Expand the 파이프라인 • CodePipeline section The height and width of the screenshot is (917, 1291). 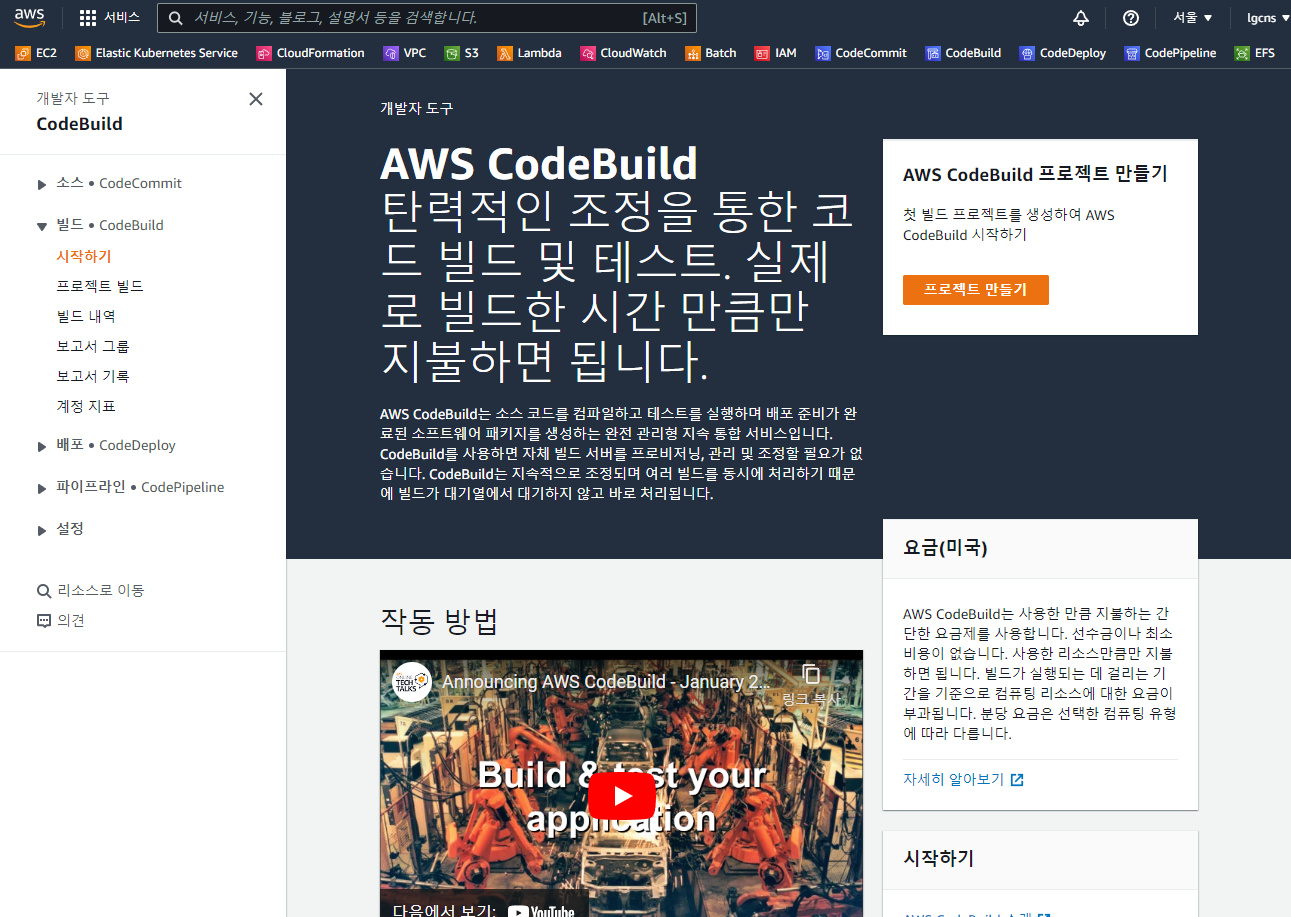[x=42, y=488]
